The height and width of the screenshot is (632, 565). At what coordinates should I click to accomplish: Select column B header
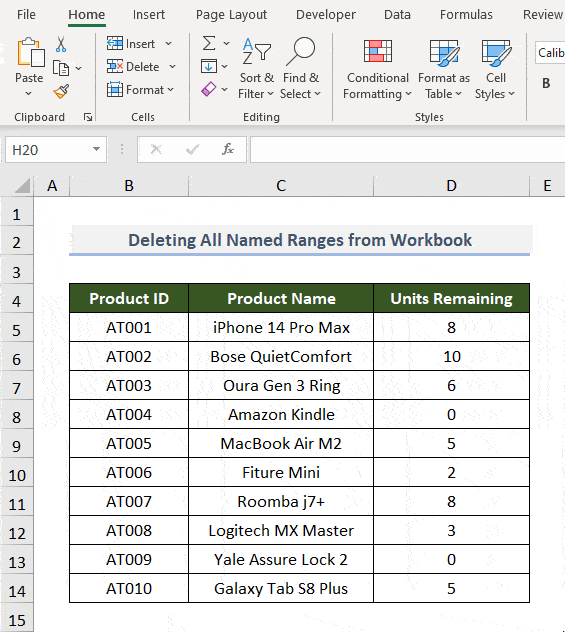[x=129, y=186]
